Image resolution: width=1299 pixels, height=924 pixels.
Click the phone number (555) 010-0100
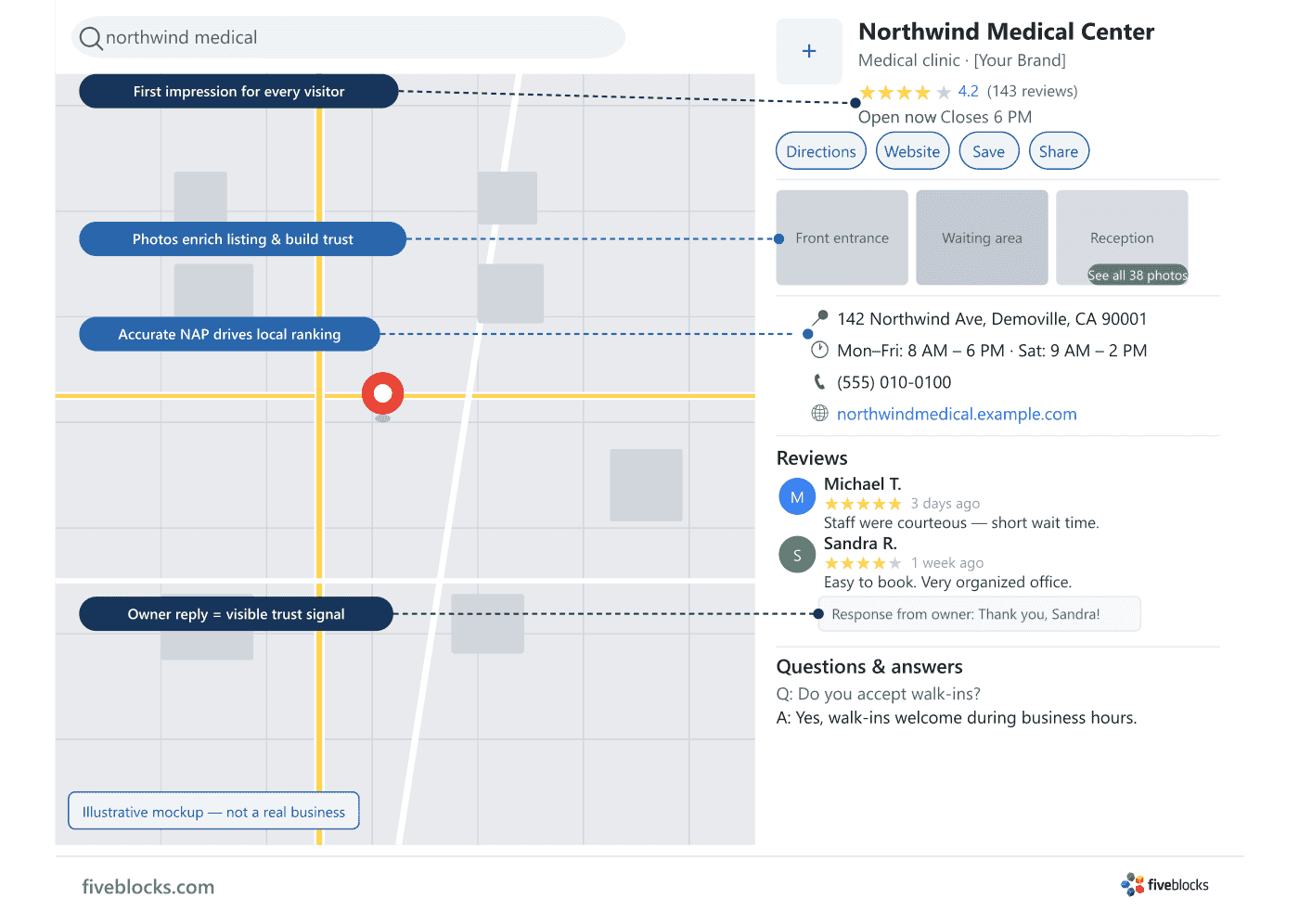coord(894,382)
